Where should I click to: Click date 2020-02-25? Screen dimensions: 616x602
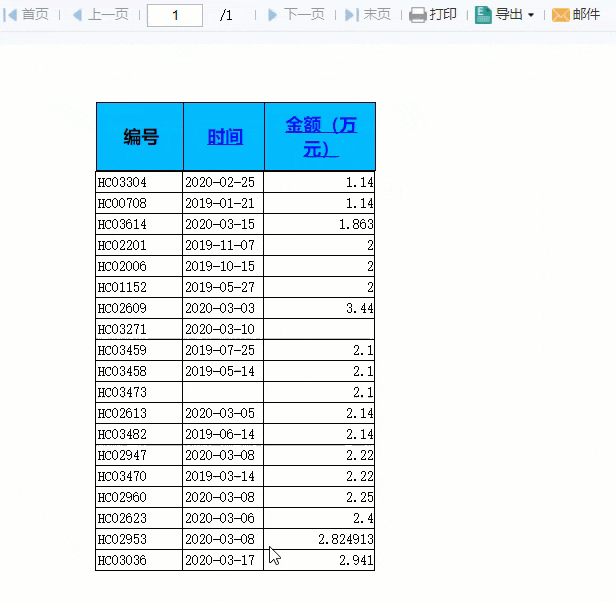click(220, 182)
